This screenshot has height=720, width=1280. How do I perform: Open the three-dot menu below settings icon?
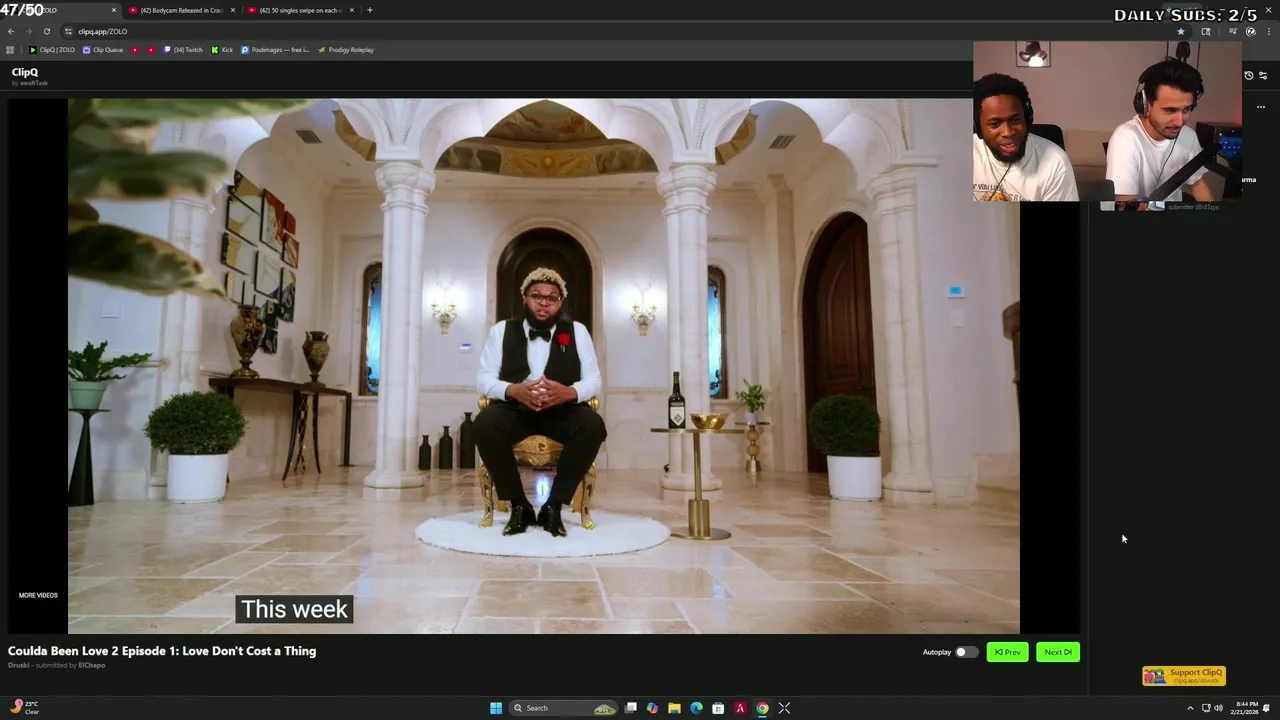click(x=1261, y=107)
